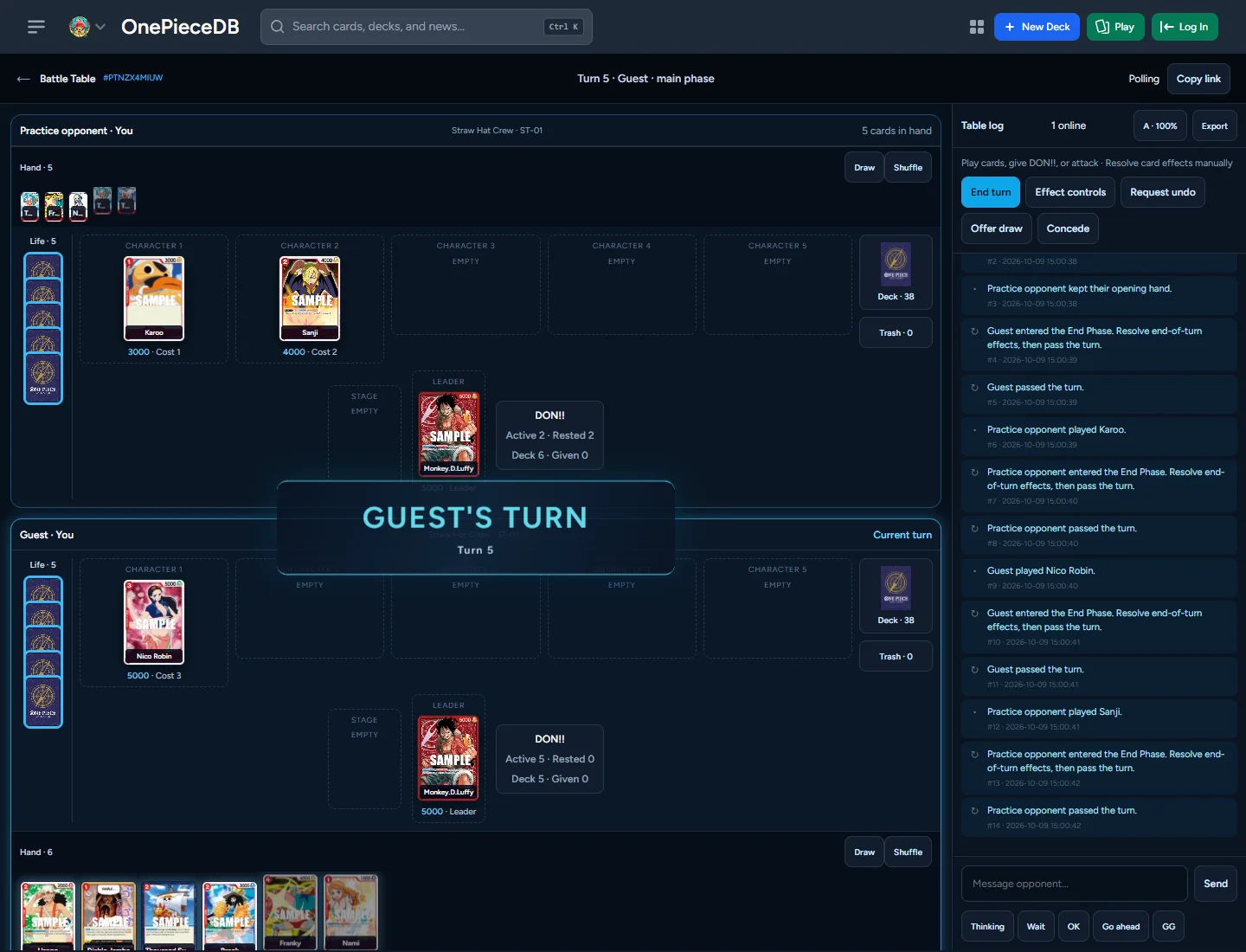Select the Guest's Monkey.D.Luffy leader card

[x=448, y=757]
